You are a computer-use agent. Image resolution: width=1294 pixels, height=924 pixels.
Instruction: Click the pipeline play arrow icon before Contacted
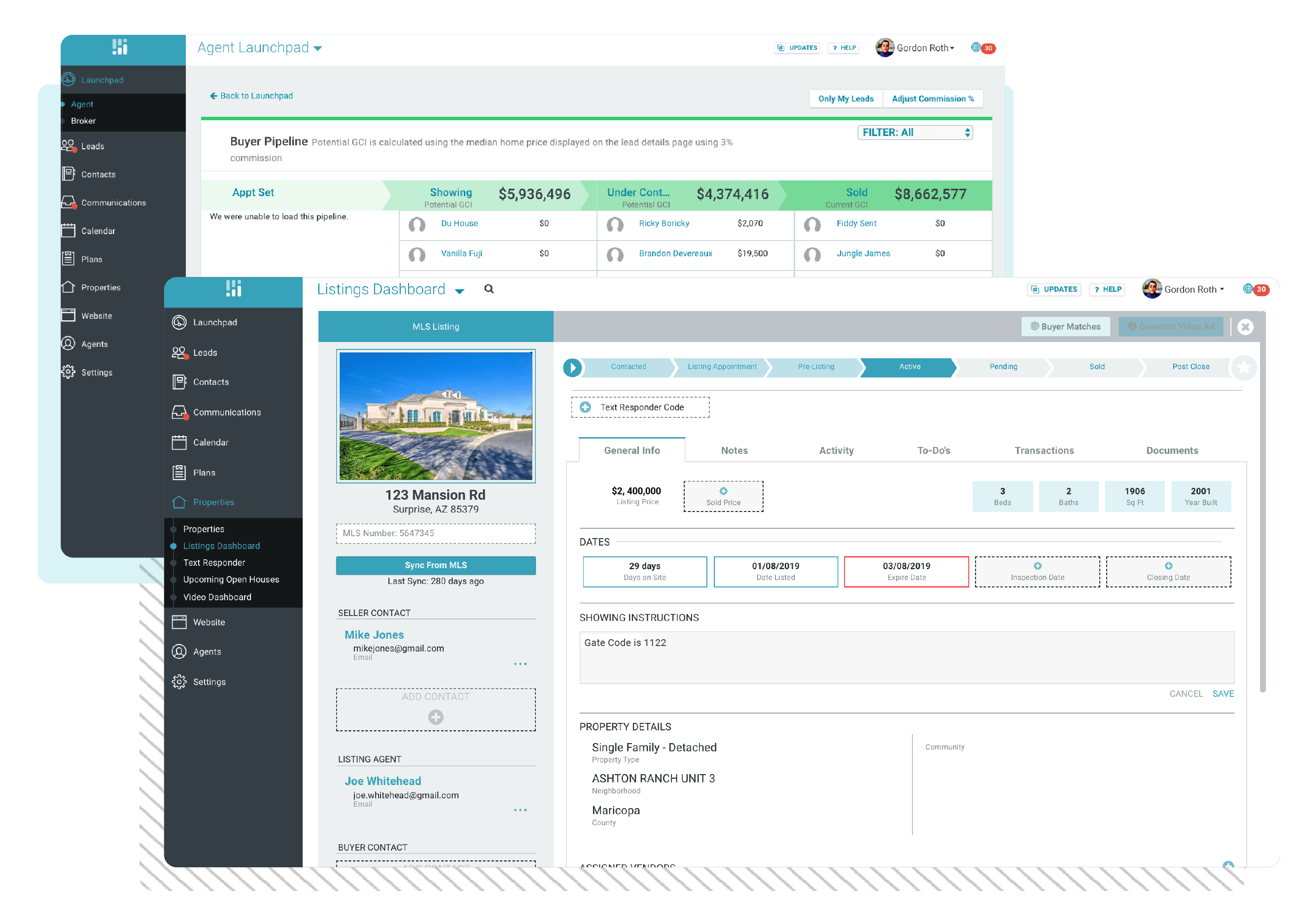point(572,368)
